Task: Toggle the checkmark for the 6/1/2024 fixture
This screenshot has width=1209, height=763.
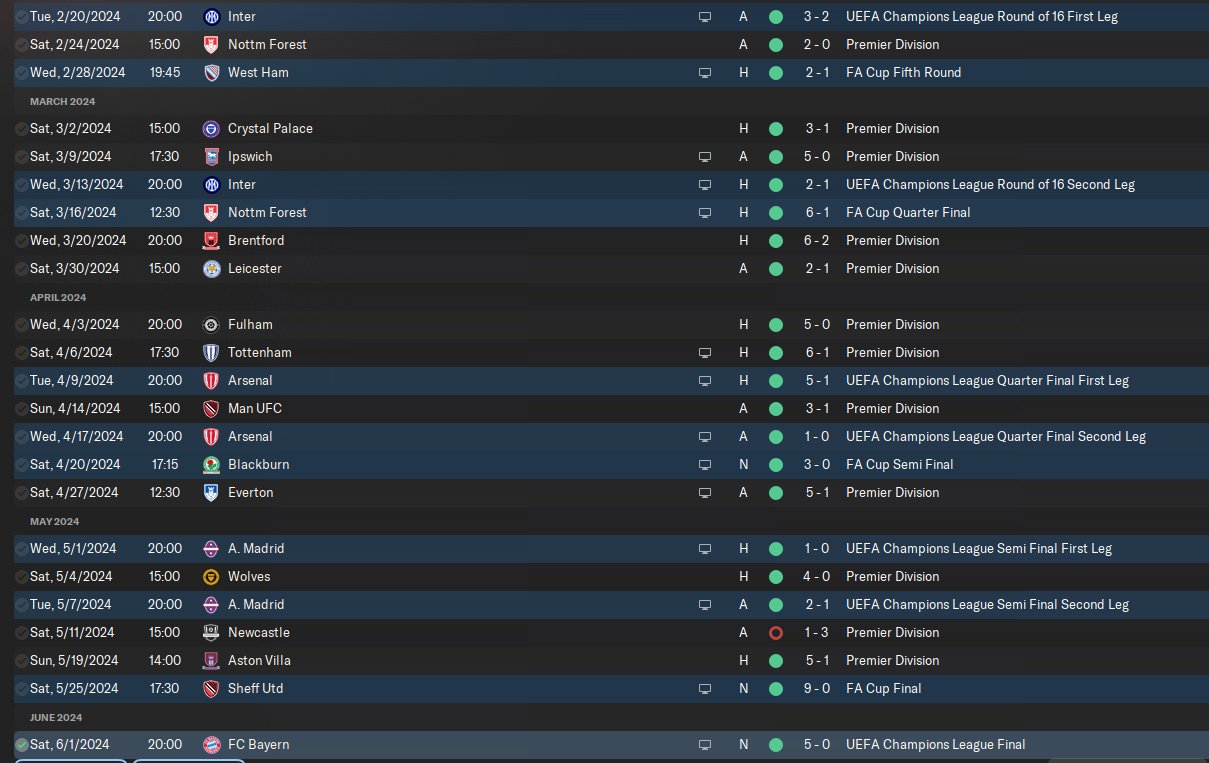Action: point(22,744)
